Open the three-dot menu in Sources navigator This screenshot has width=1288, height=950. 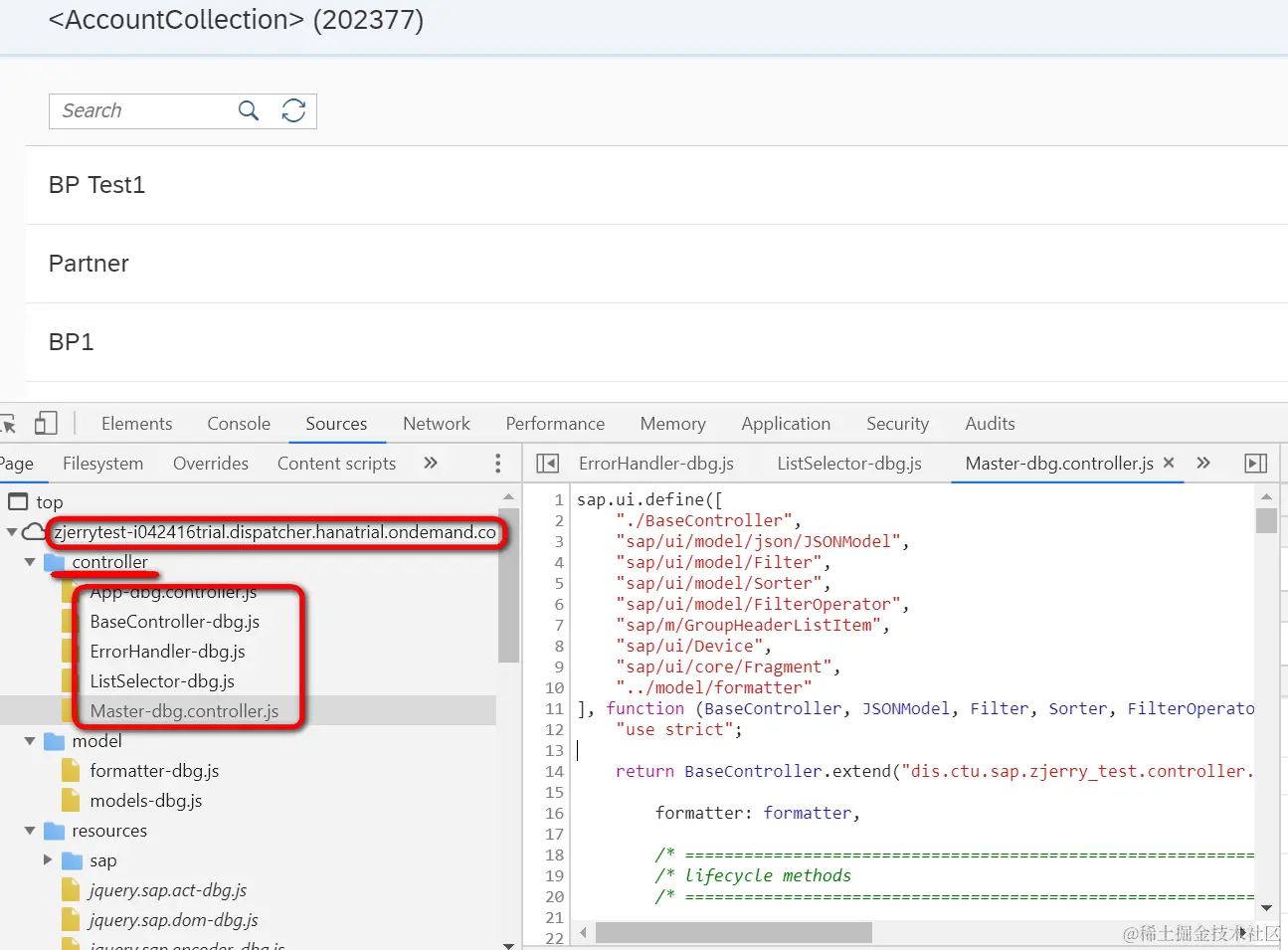click(x=498, y=464)
